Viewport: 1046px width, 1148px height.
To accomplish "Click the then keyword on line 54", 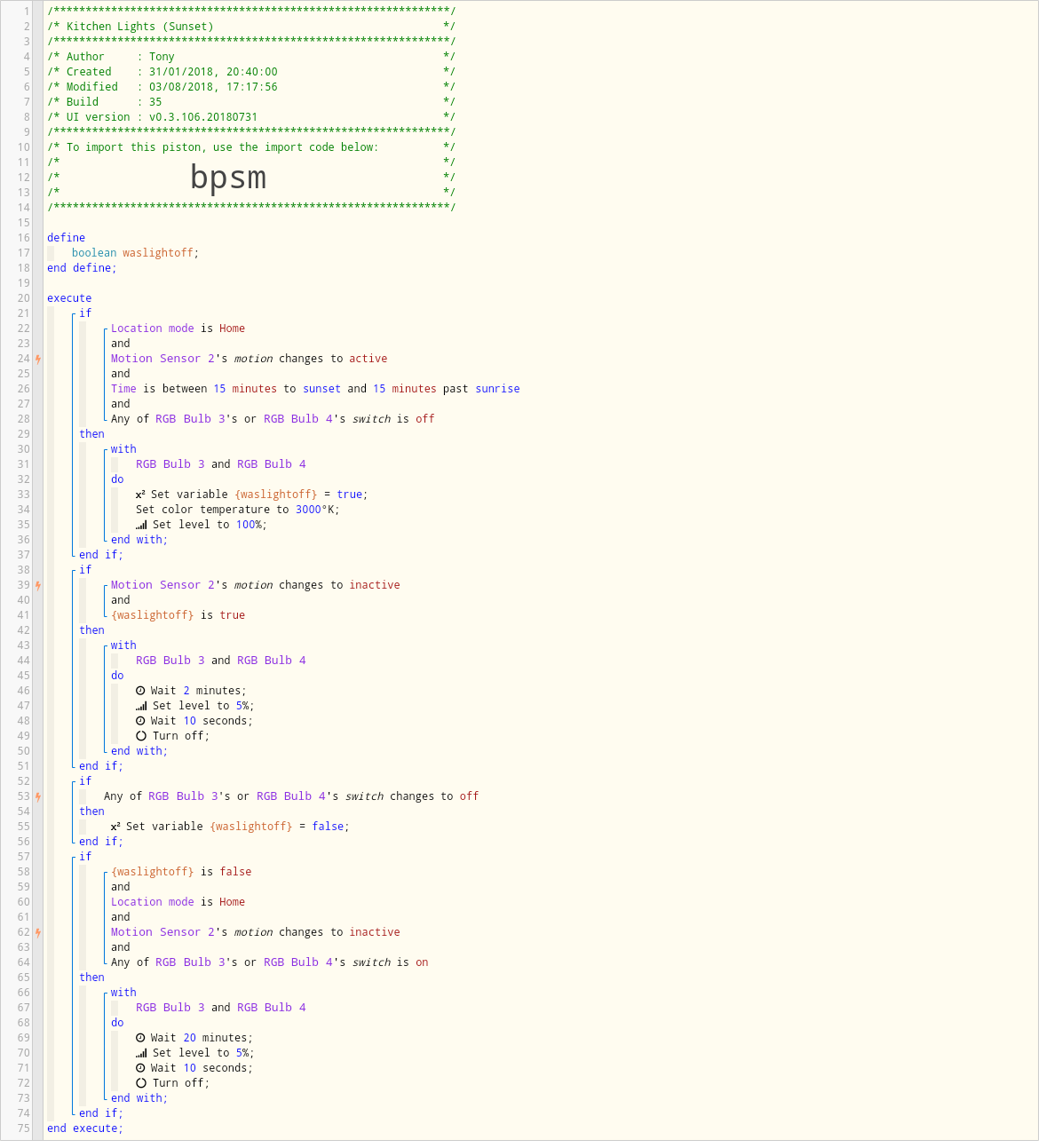I will tap(91, 812).
